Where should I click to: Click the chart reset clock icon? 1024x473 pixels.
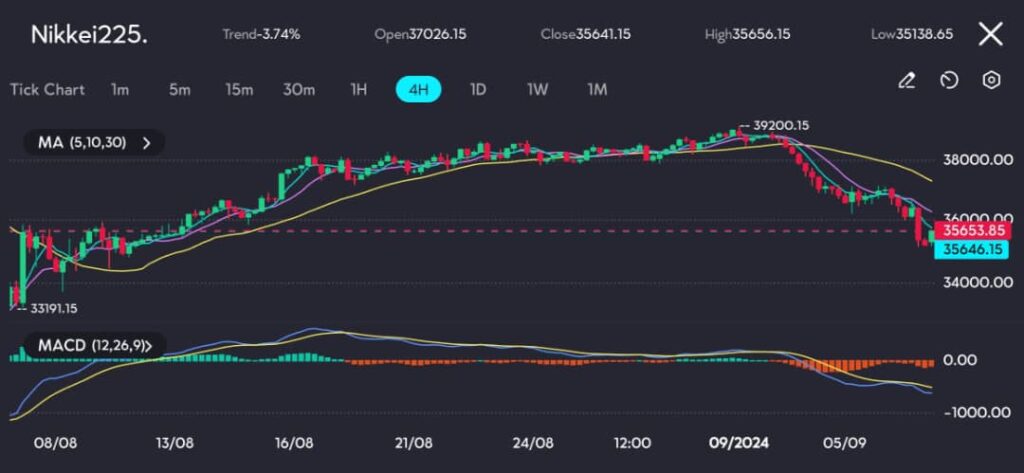coord(950,81)
